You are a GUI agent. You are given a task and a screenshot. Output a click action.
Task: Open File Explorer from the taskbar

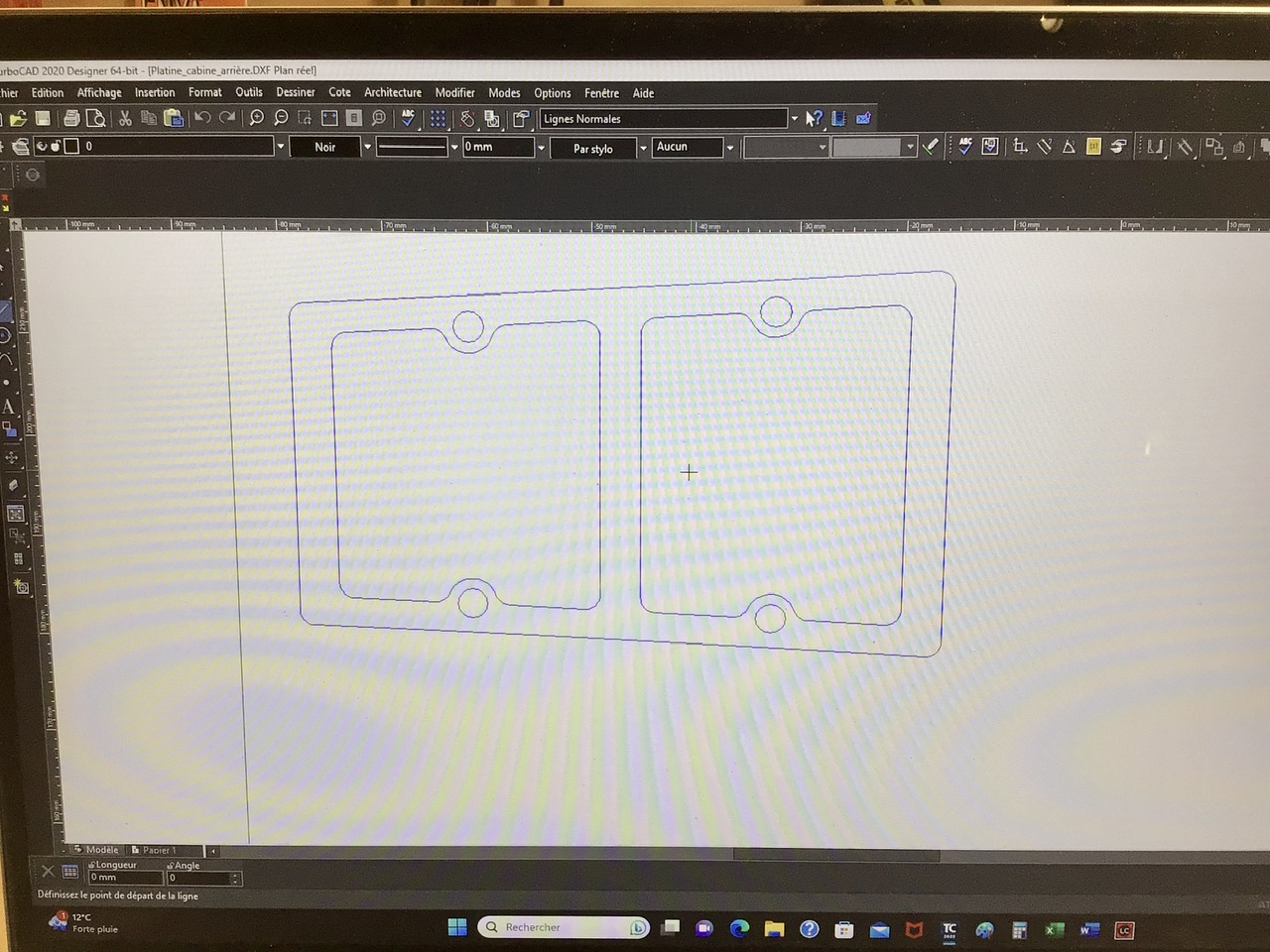[x=774, y=928]
